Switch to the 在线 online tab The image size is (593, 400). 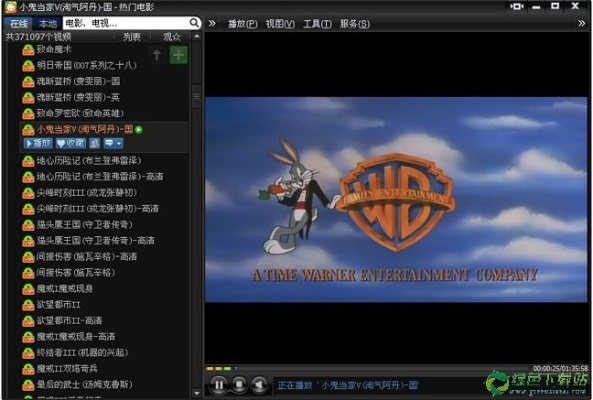pos(19,23)
